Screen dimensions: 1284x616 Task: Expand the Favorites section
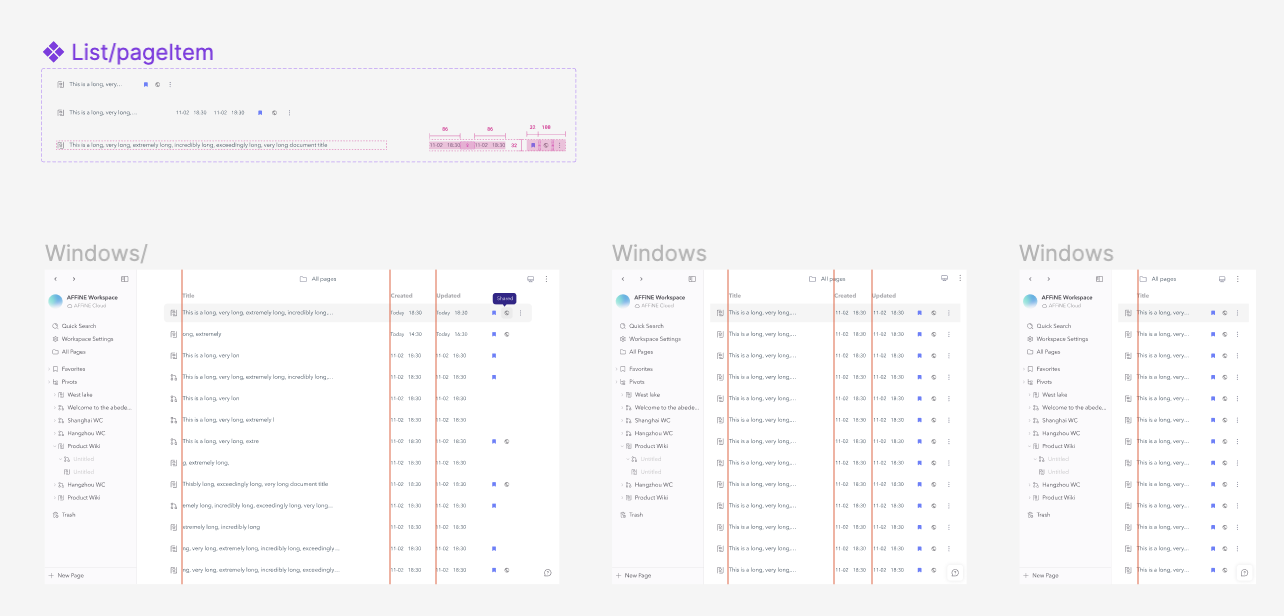[x=47, y=369]
